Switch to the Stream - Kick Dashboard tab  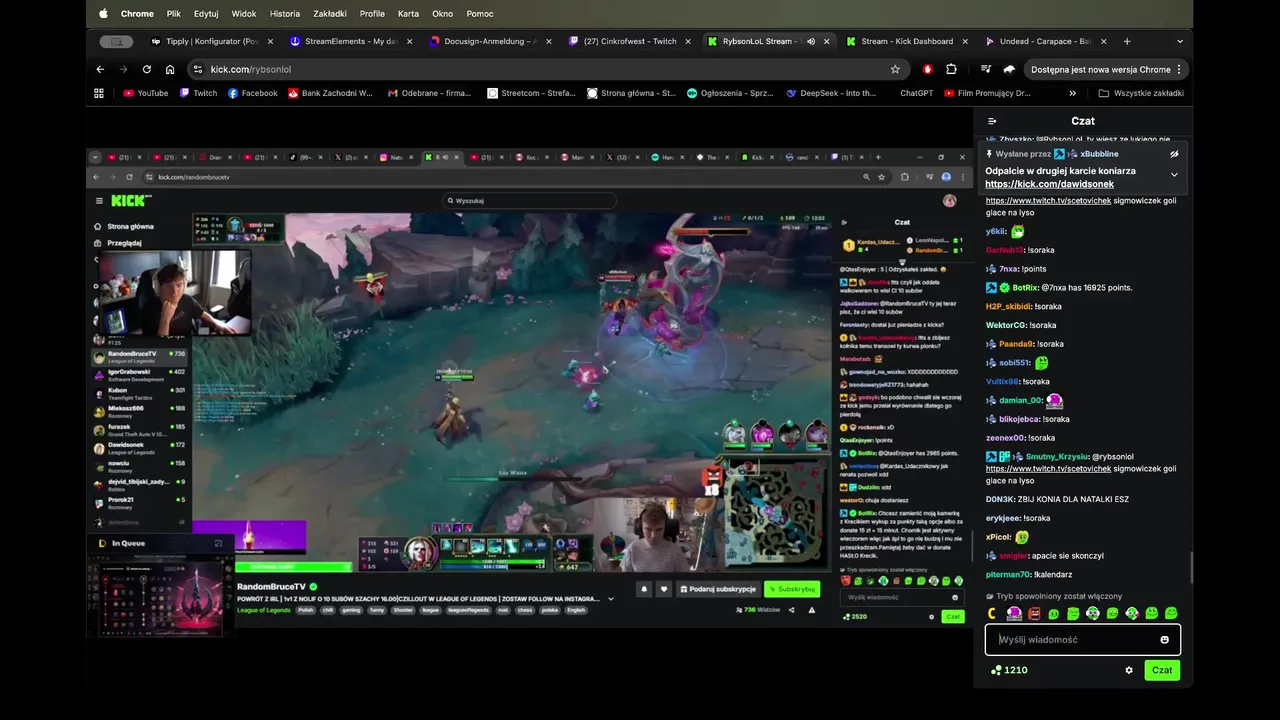coord(906,41)
